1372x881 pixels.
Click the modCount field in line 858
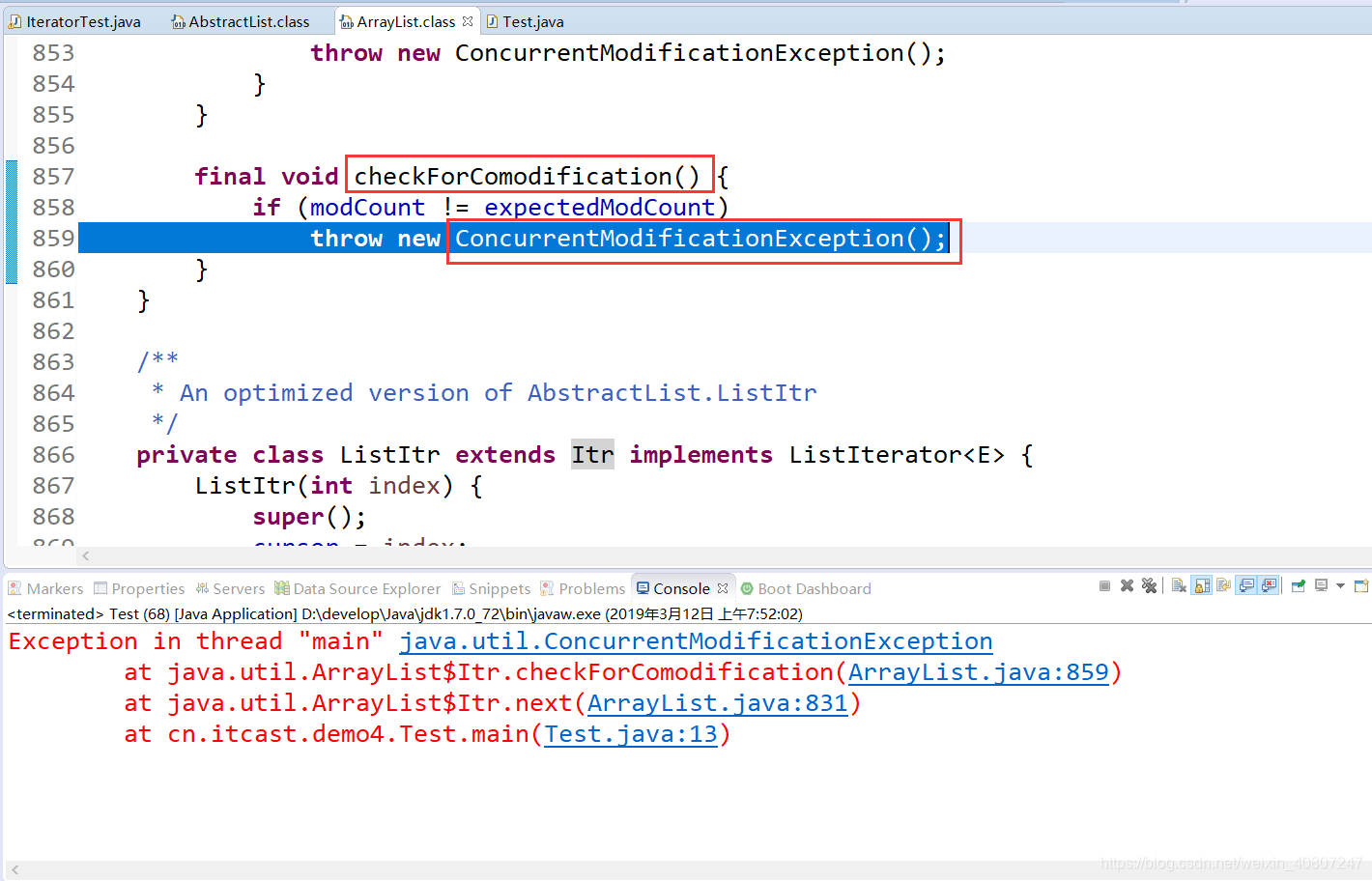click(367, 208)
